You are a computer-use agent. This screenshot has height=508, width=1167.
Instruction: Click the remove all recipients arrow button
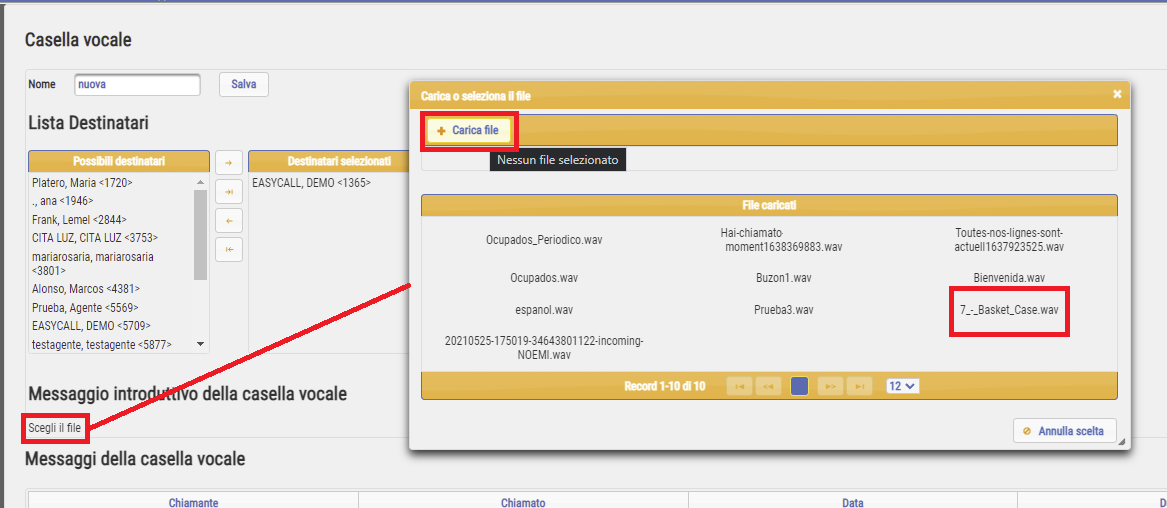pyautogui.click(x=228, y=249)
